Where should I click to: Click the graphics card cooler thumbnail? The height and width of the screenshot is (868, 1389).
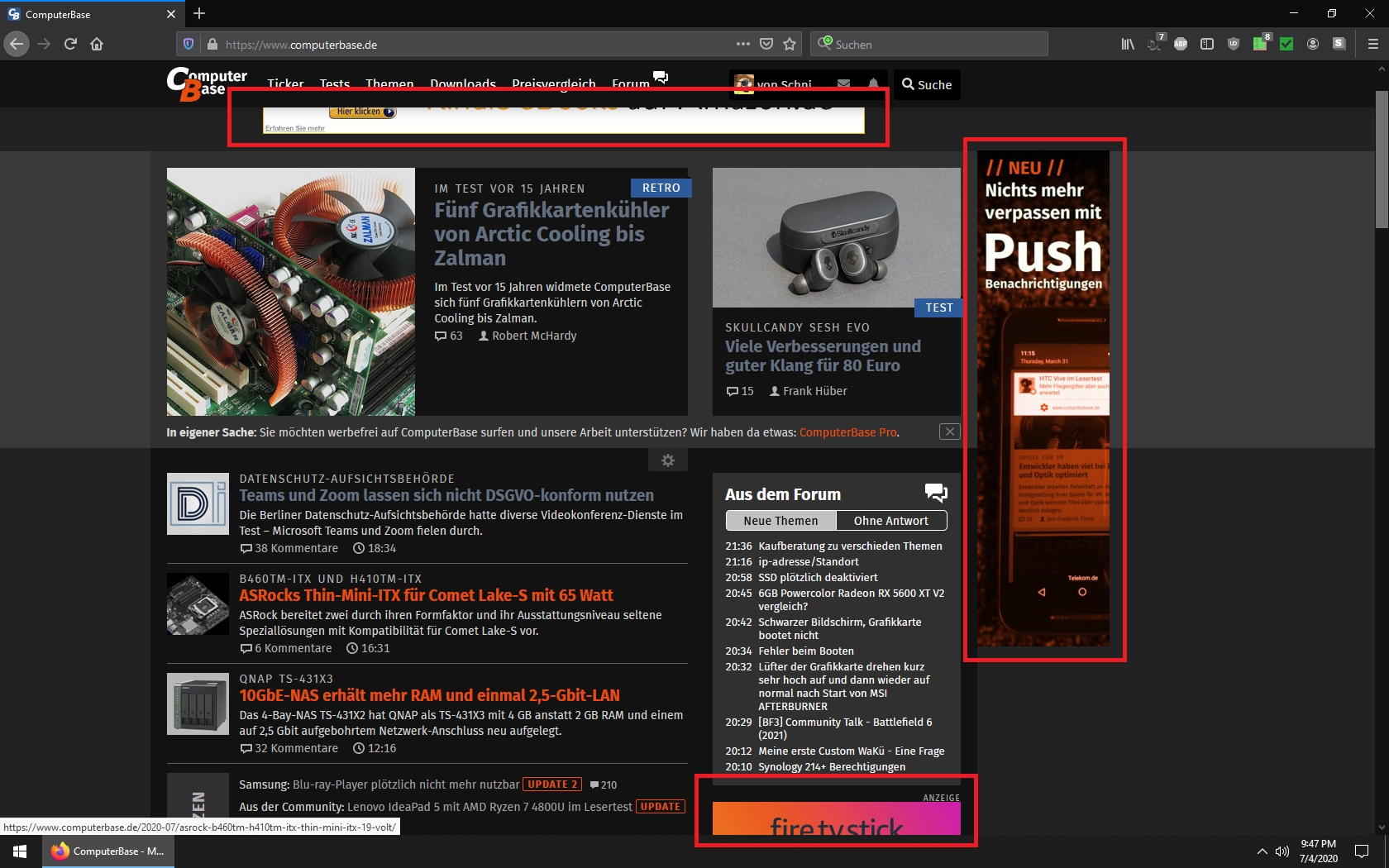point(291,292)
